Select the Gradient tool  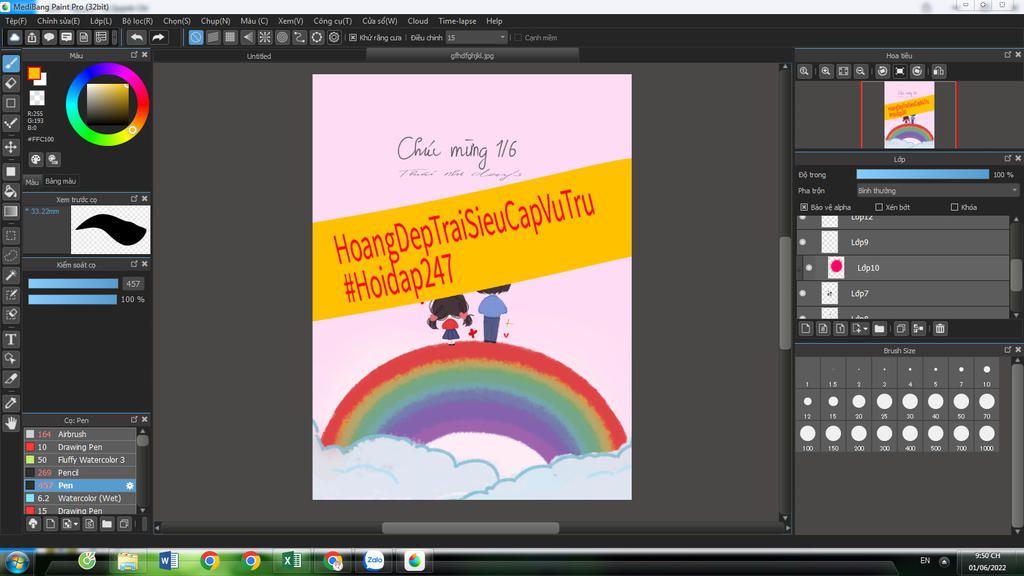11,211
